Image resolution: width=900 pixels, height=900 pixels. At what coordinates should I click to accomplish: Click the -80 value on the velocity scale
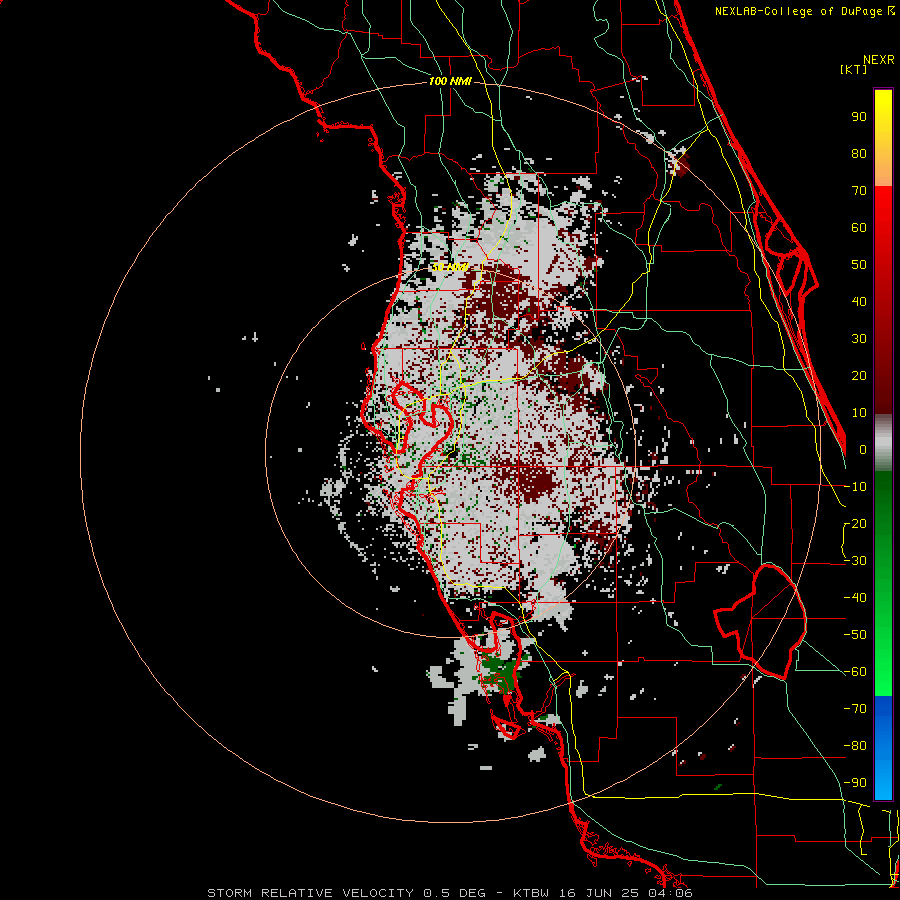[x=855, y=746]
